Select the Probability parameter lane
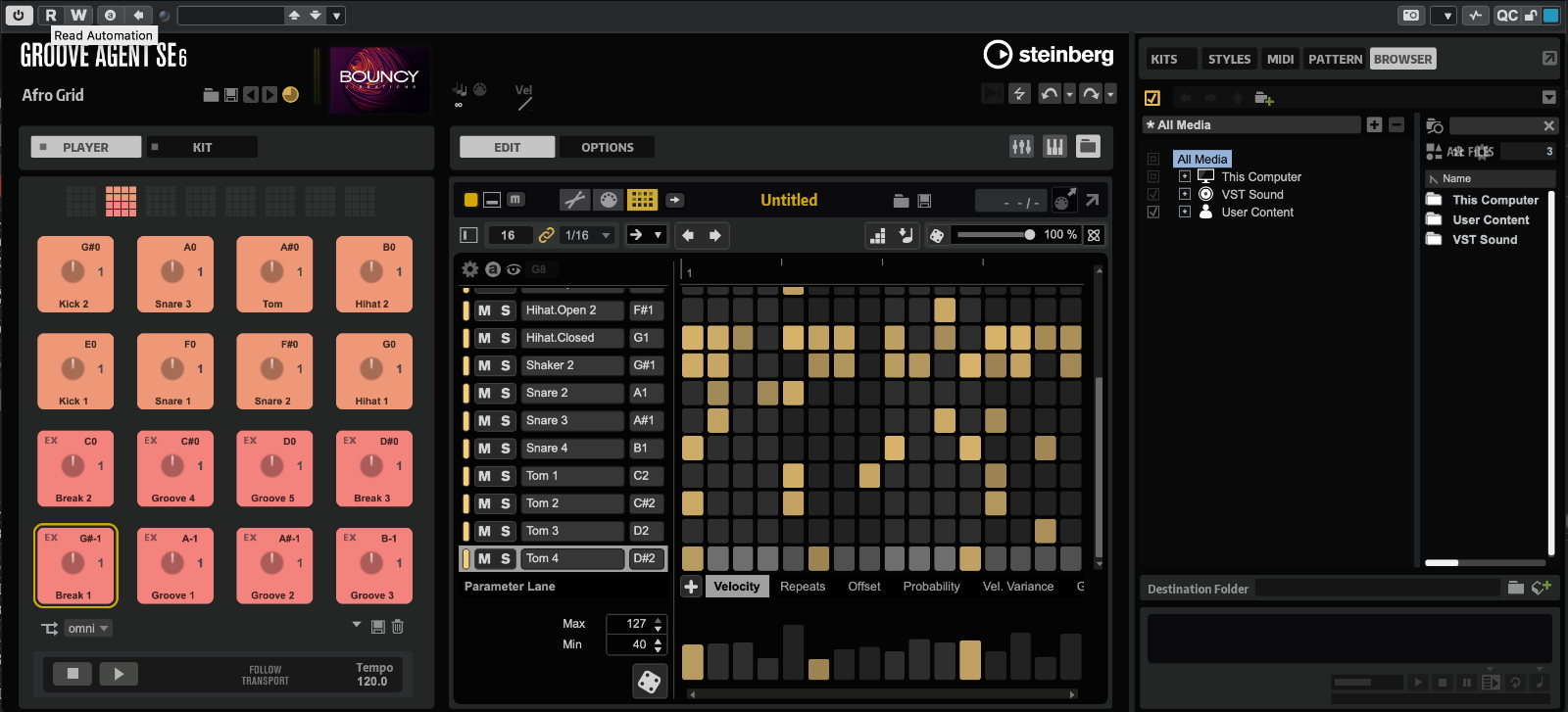This screenshot has height=712, width=1568. (931, 587)
